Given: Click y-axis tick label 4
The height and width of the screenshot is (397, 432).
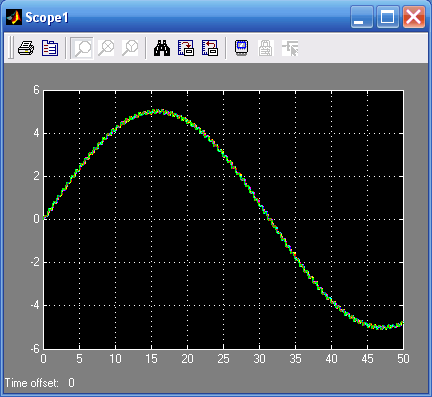Looking at the screenshot, I should coord(36,133).
